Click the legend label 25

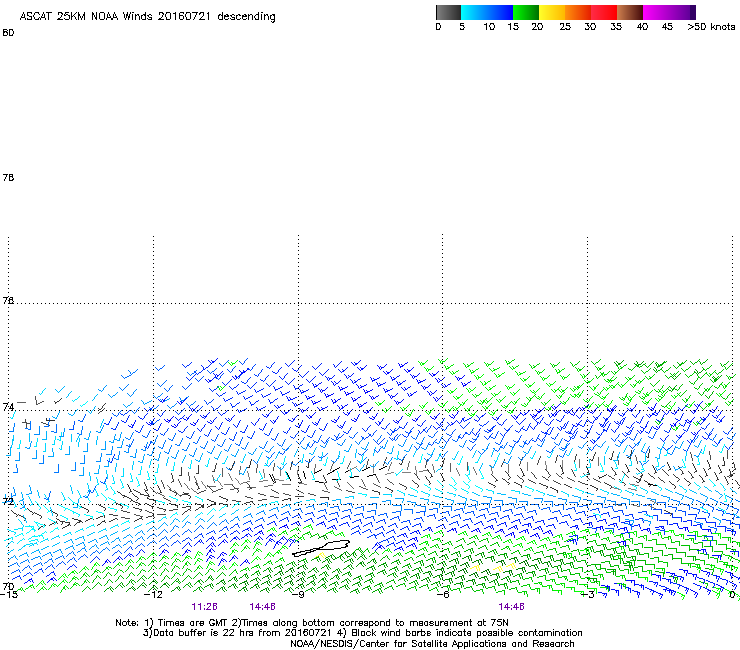(x=565, y=27)
